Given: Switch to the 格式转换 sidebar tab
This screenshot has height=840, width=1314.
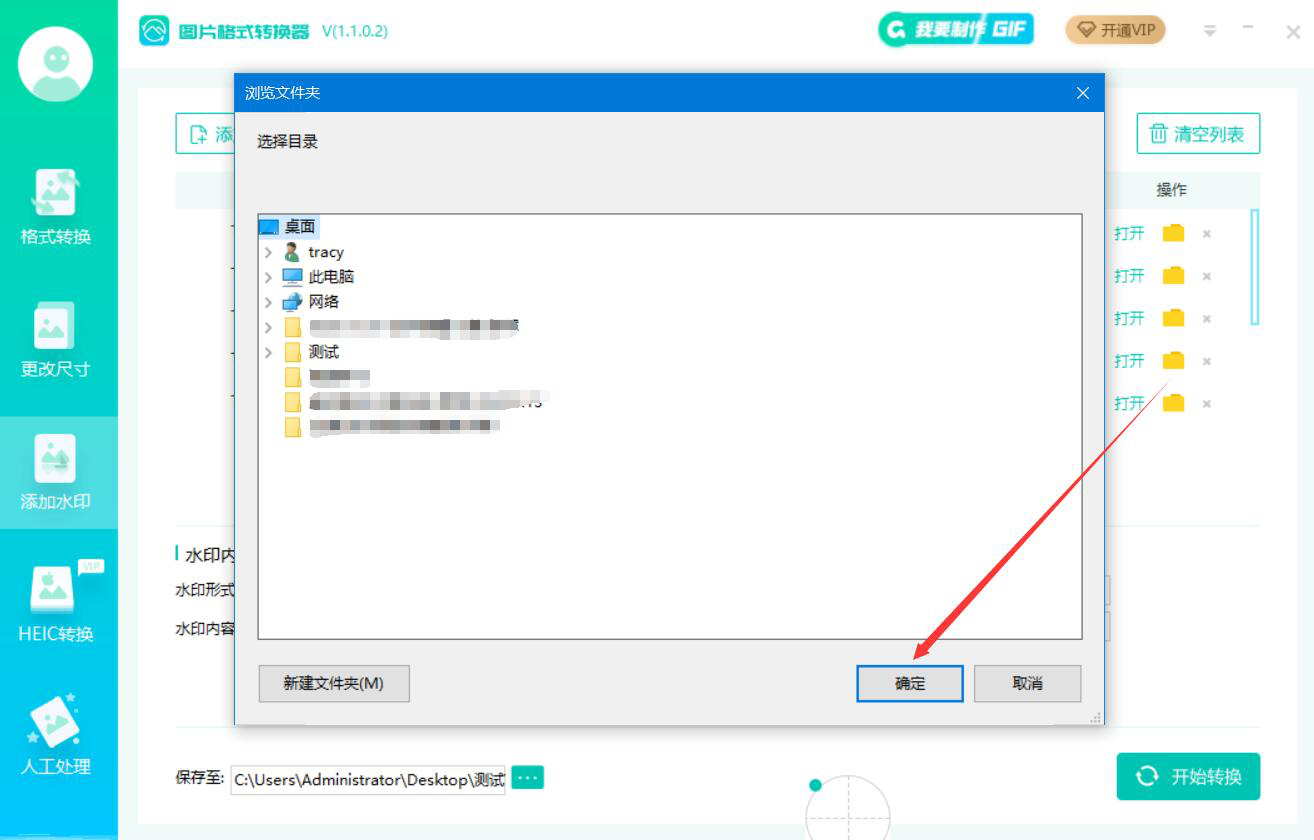Looking at the screenshot, I should 56,208.
